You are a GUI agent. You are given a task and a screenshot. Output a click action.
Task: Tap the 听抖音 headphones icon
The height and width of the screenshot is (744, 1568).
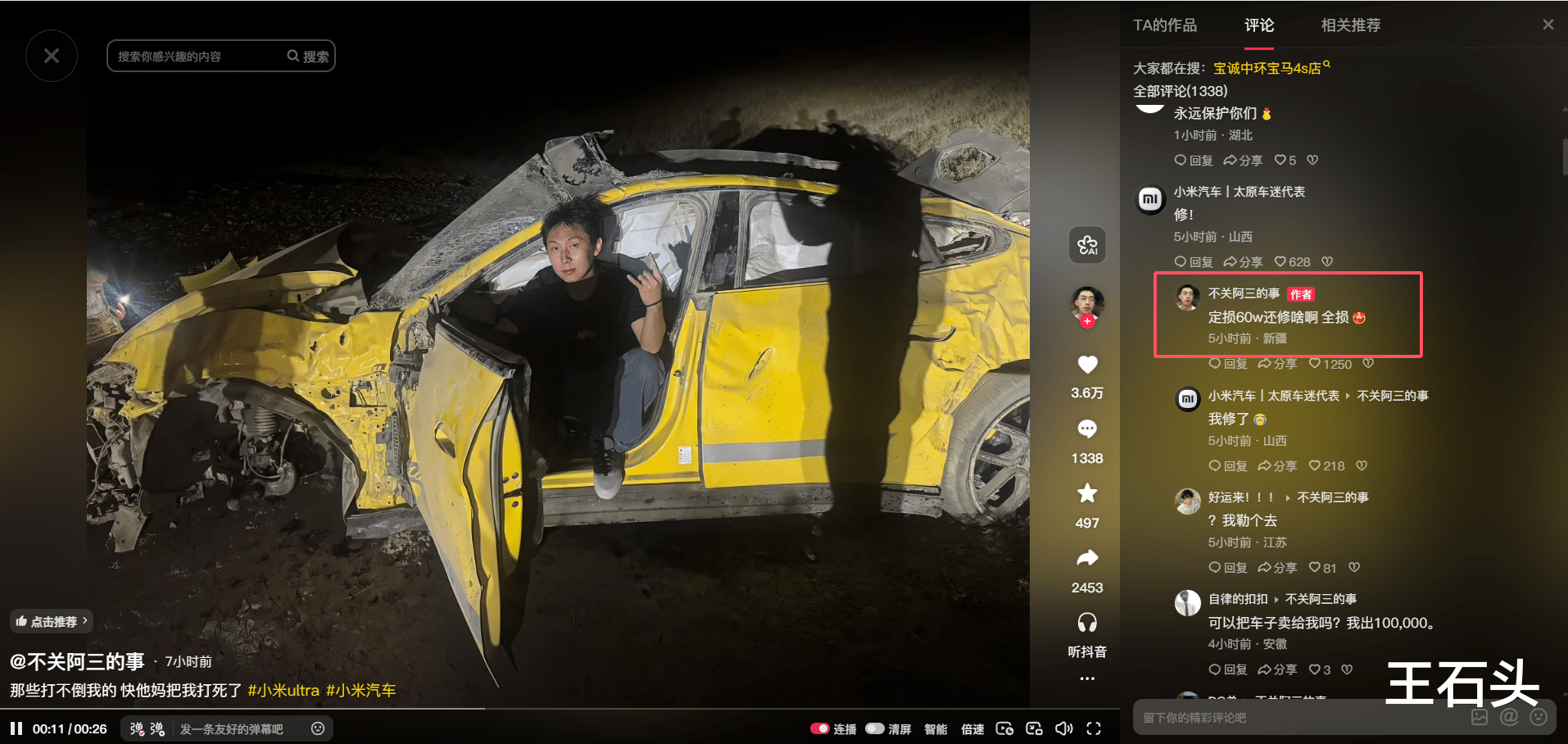tap(1087, 623)
